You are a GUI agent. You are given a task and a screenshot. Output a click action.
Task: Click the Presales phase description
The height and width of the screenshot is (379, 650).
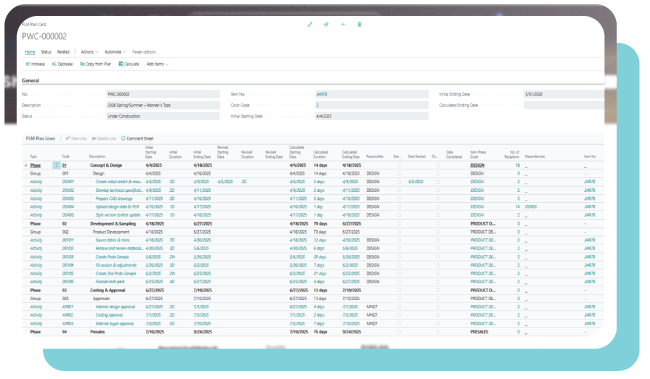[97, 332]
